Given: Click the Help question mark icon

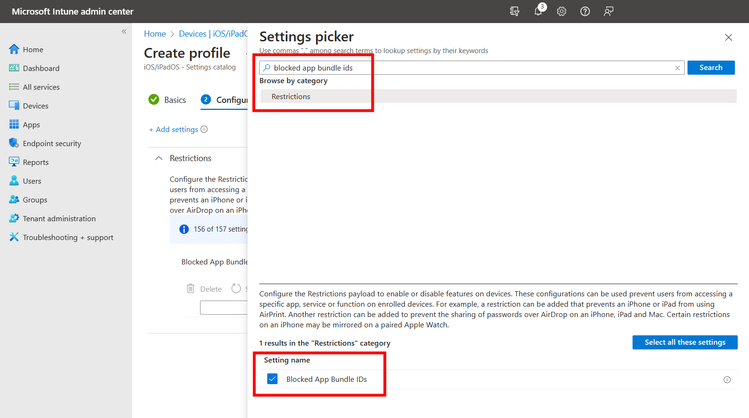Looking at the screenshot, I should click(x=585, y=11).
